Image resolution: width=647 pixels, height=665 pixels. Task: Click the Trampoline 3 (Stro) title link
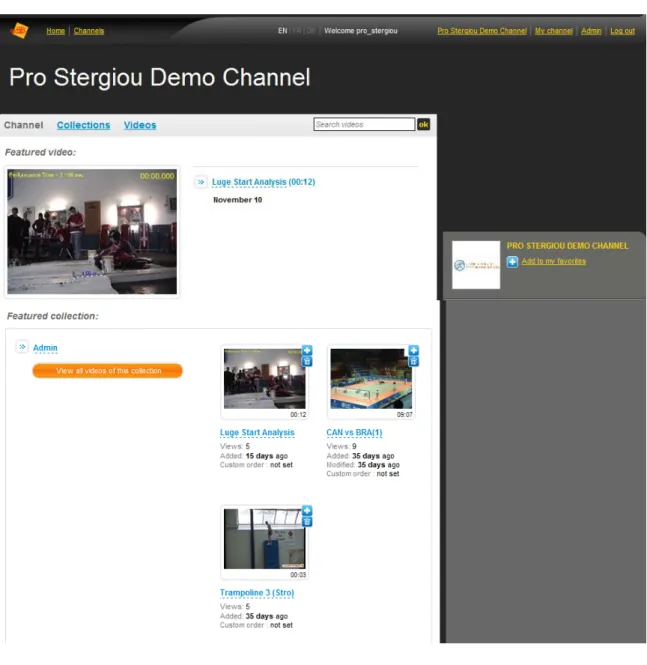257,593
